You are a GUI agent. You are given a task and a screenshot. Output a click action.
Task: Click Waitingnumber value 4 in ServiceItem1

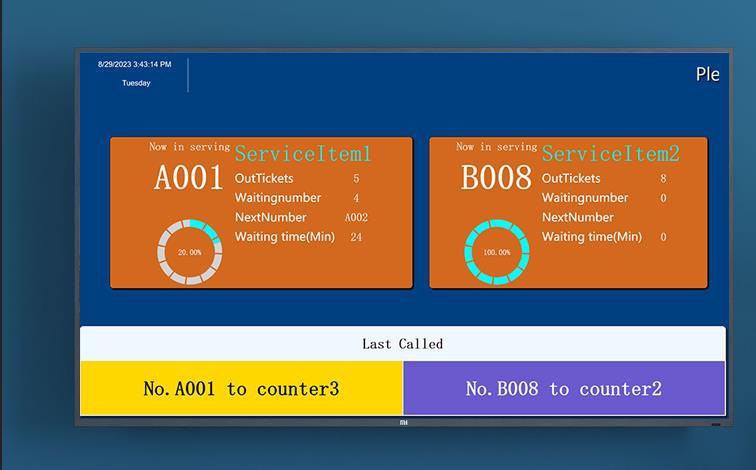pos(356,198)
